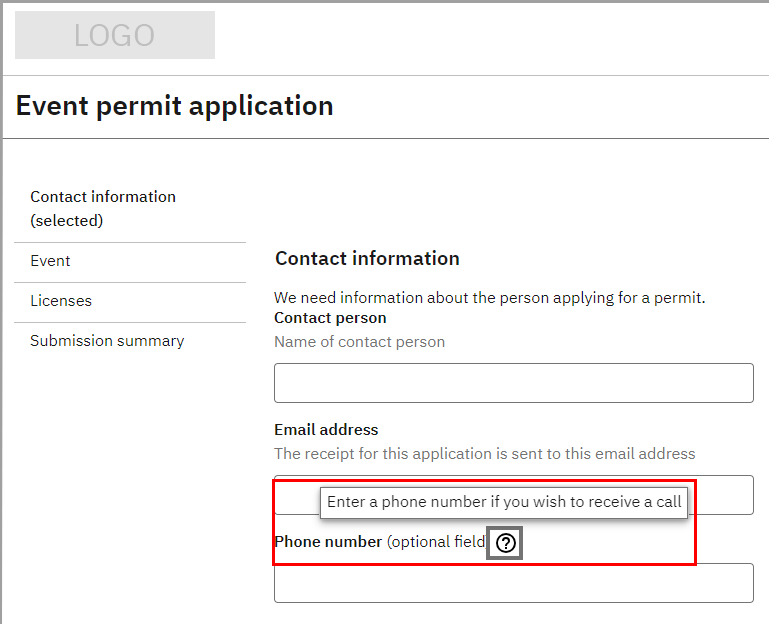Click the Email address field label

pyautogui.click(x=326, y=430)
